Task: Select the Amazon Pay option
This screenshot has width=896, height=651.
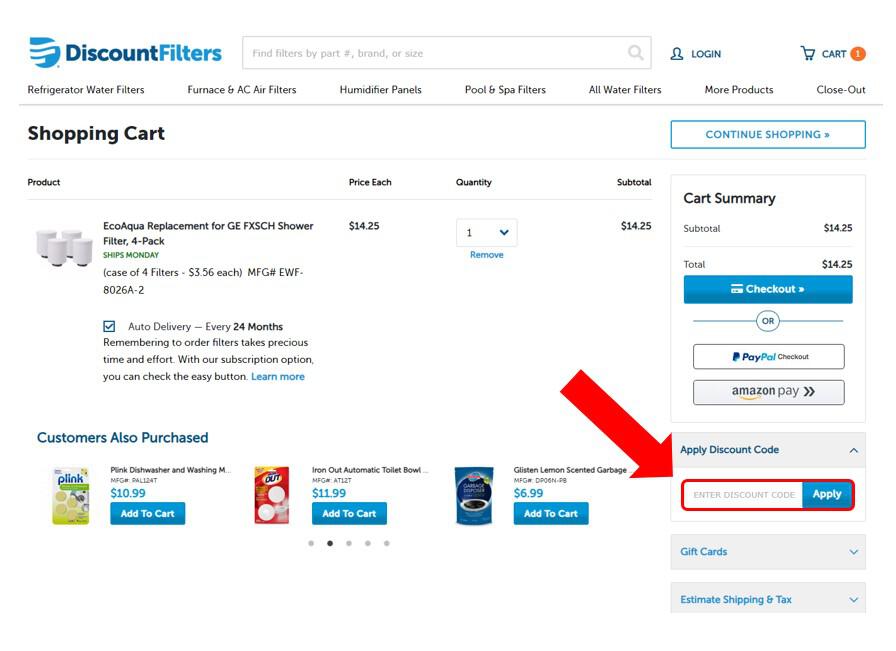Action: click(x=767, y=392)
